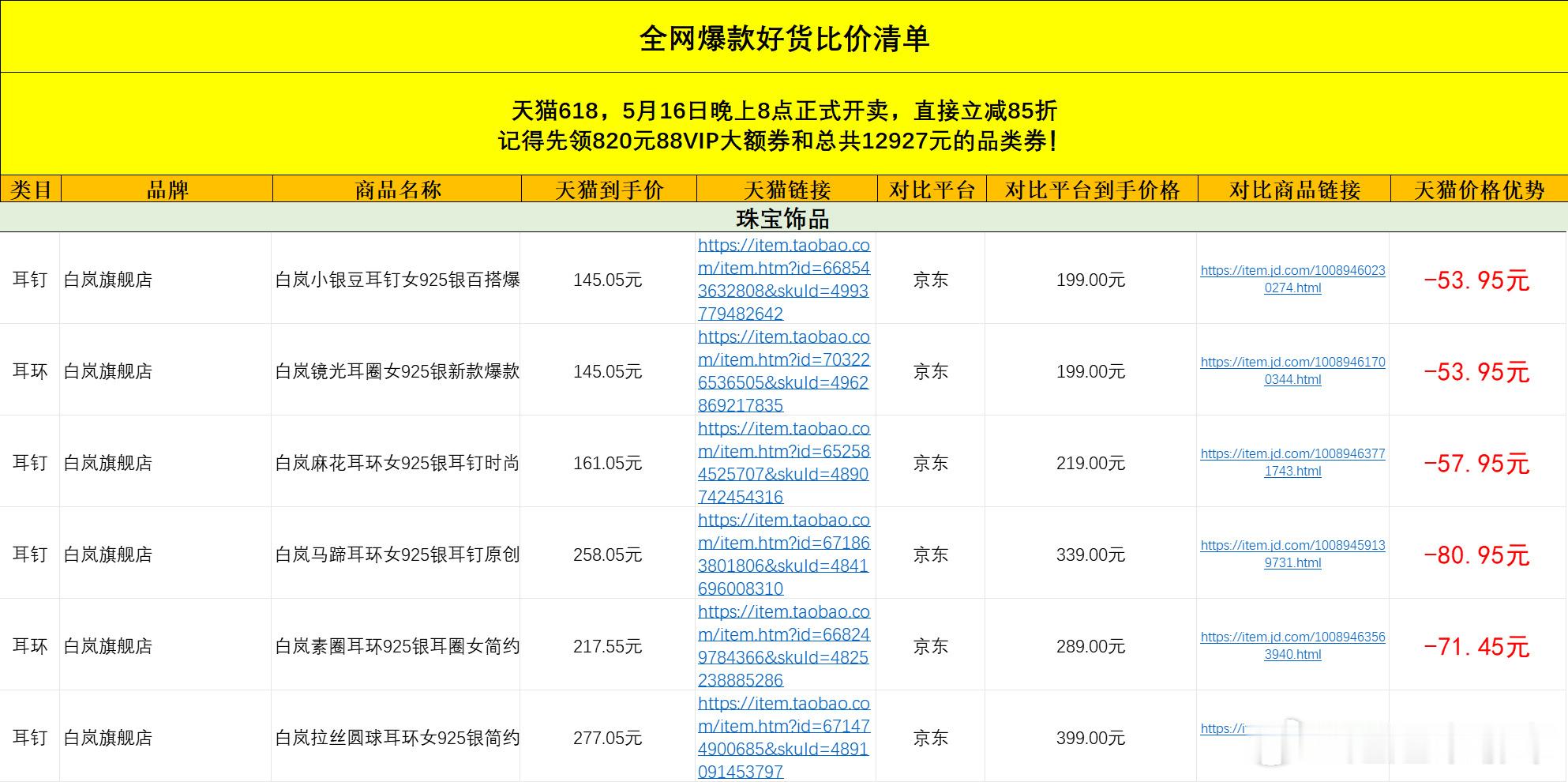Select product name 白岚镜光耳圈女925银新款爆款
Image resolution: width=1568 pixels, height=782 pixels.
[x=397, y=371]
